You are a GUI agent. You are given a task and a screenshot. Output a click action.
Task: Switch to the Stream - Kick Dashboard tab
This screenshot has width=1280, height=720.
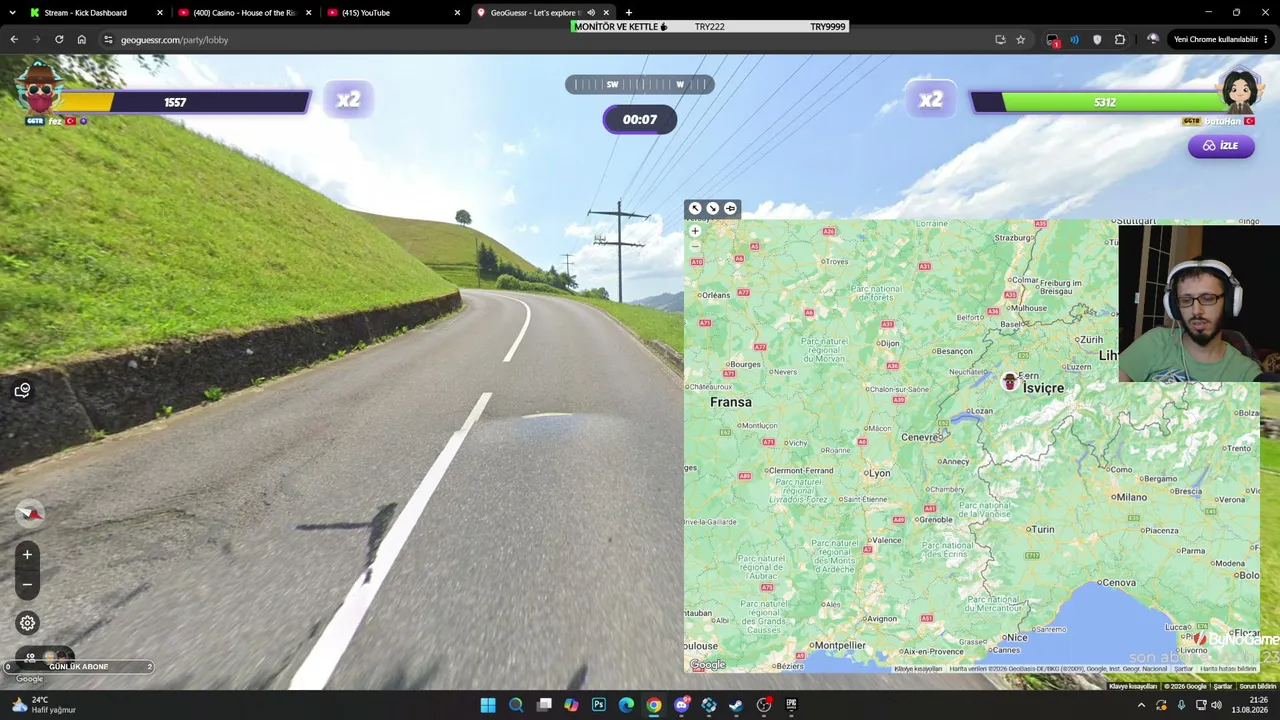coord(86,13)
